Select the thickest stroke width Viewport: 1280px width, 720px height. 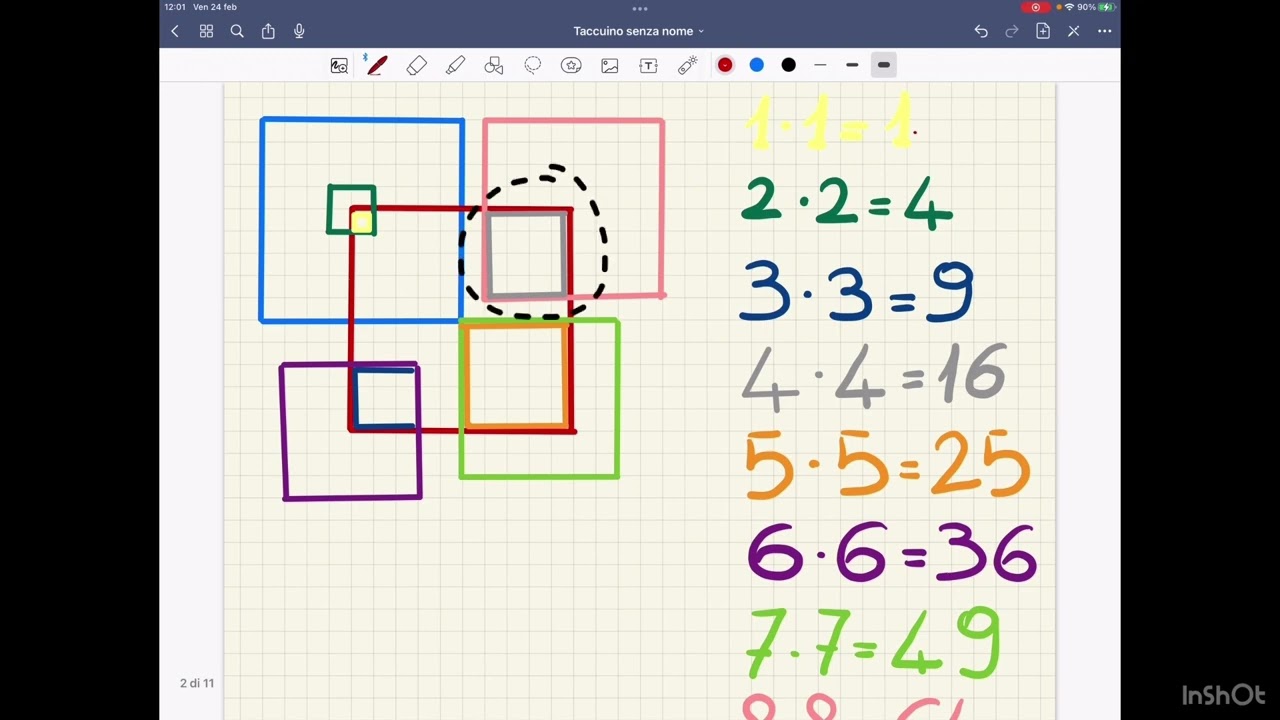884,65
